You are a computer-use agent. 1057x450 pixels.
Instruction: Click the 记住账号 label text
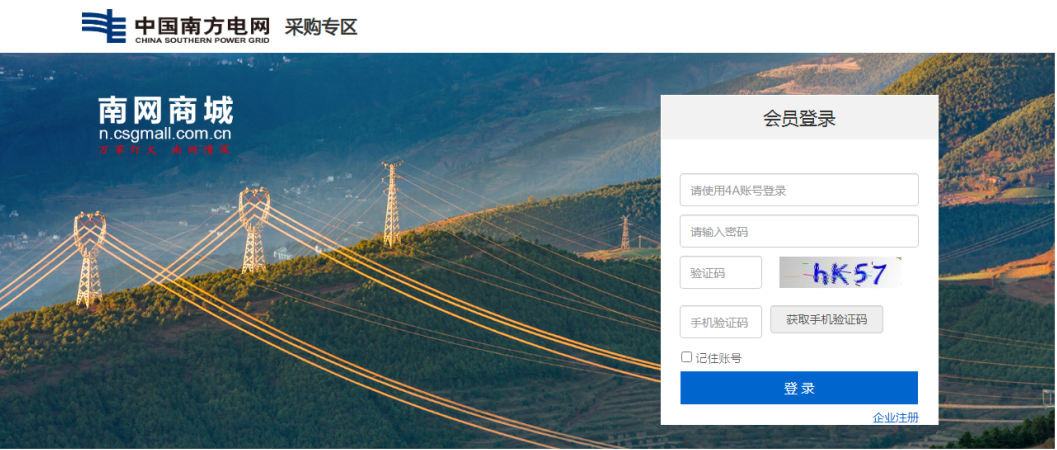(x=719, y=358)
